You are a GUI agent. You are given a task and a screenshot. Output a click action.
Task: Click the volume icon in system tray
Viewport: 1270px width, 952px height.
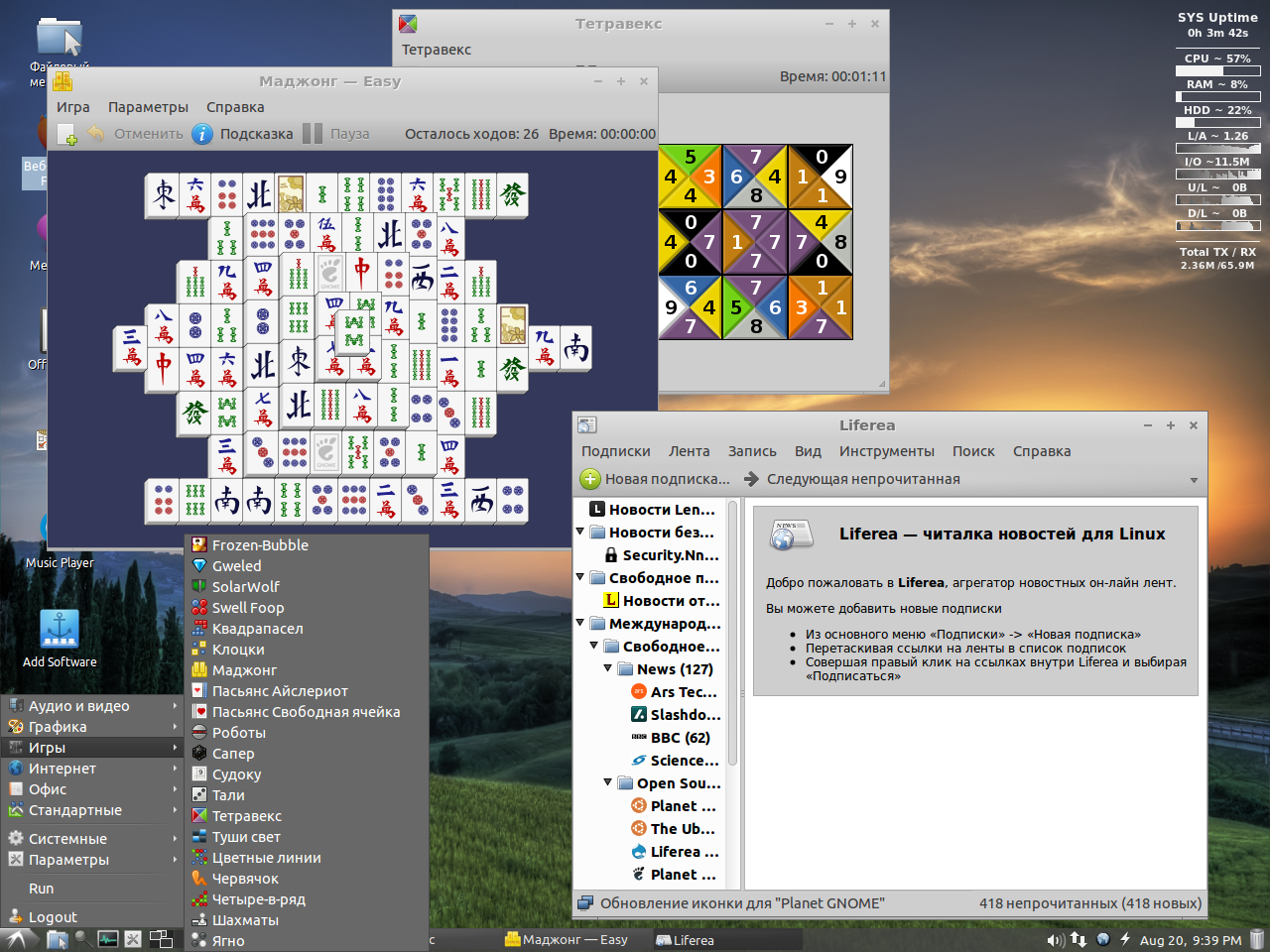tap(1055, 940)
